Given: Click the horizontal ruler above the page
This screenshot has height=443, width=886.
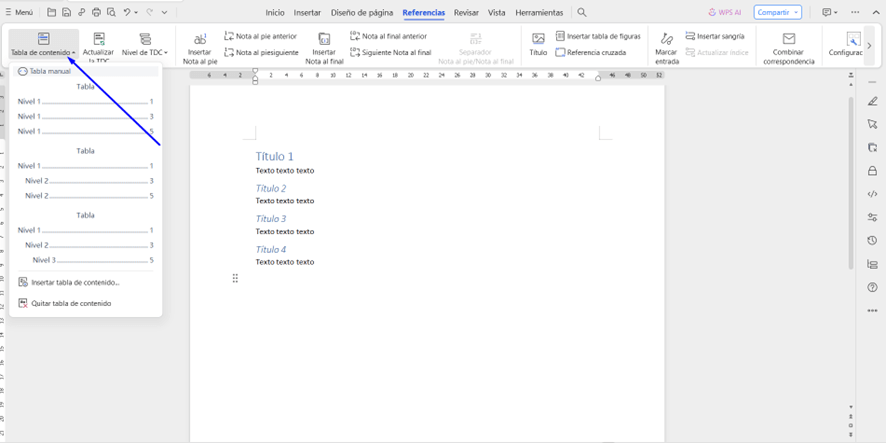Looking at the screenshot, I should tap(427, 75).
